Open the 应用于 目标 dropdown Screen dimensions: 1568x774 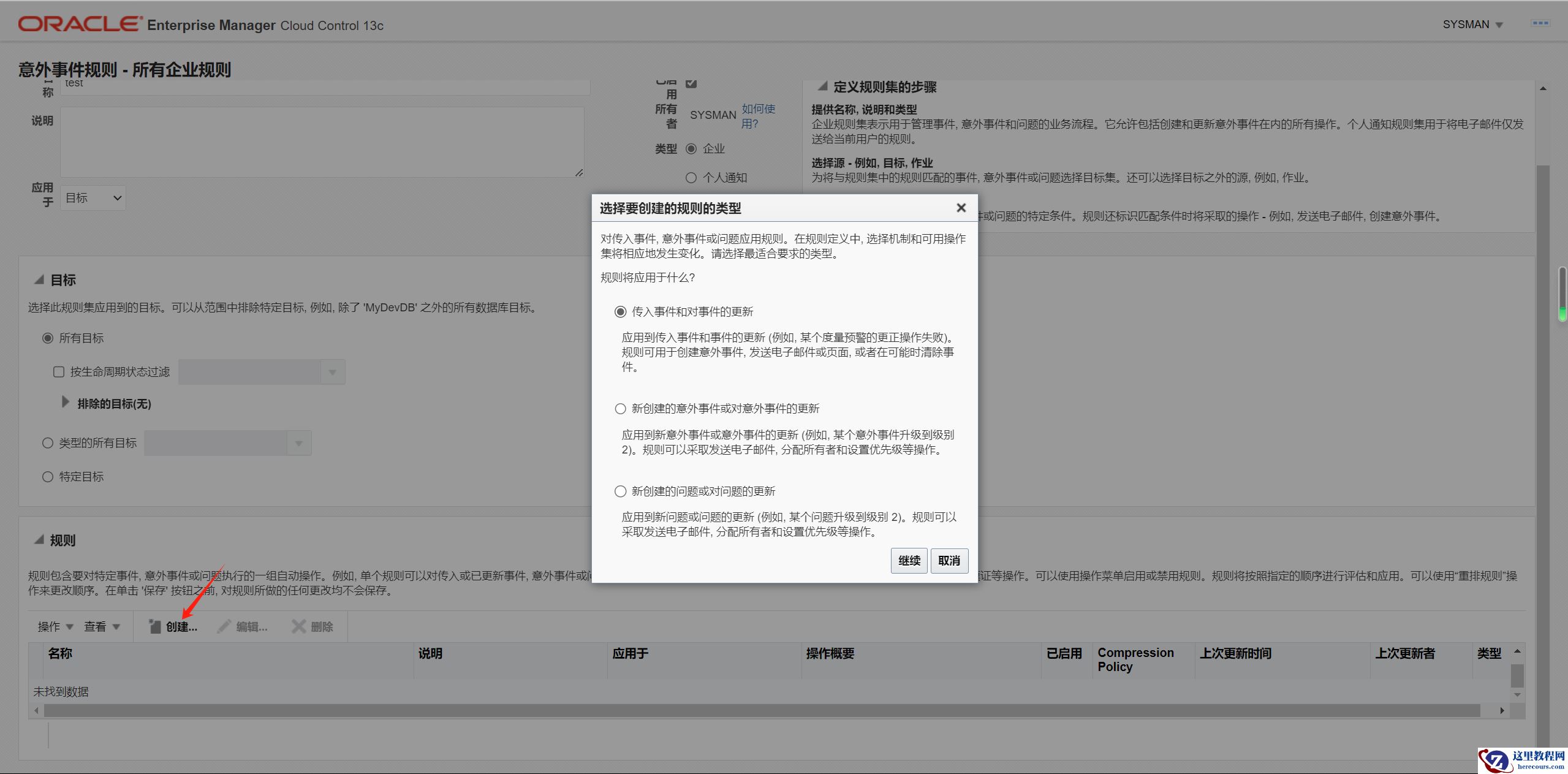pyautogui.click(x=93, y=198)
